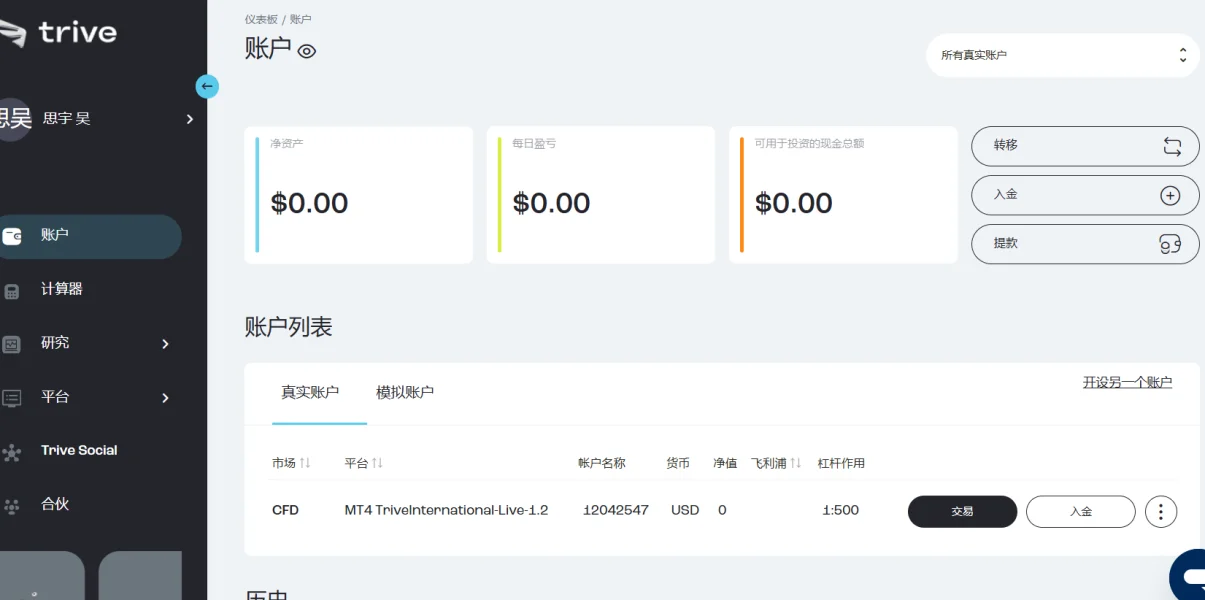The width and height of the screenshot is (1205, 600).
Task: Click the 开设另一个账户 link
Action: pyautogui.click(x=1127, y=382)
